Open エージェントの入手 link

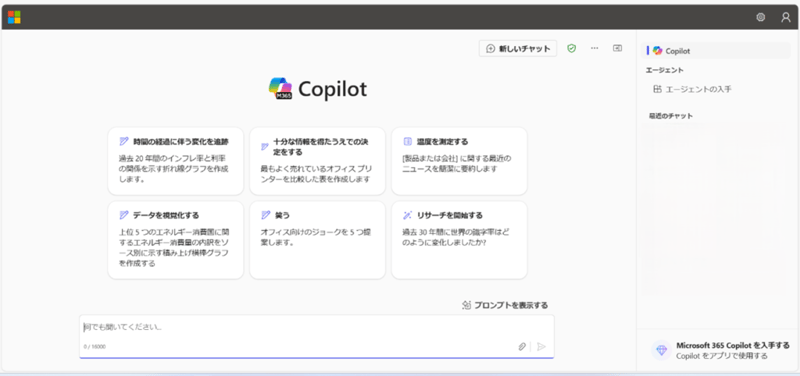[698, 89]
